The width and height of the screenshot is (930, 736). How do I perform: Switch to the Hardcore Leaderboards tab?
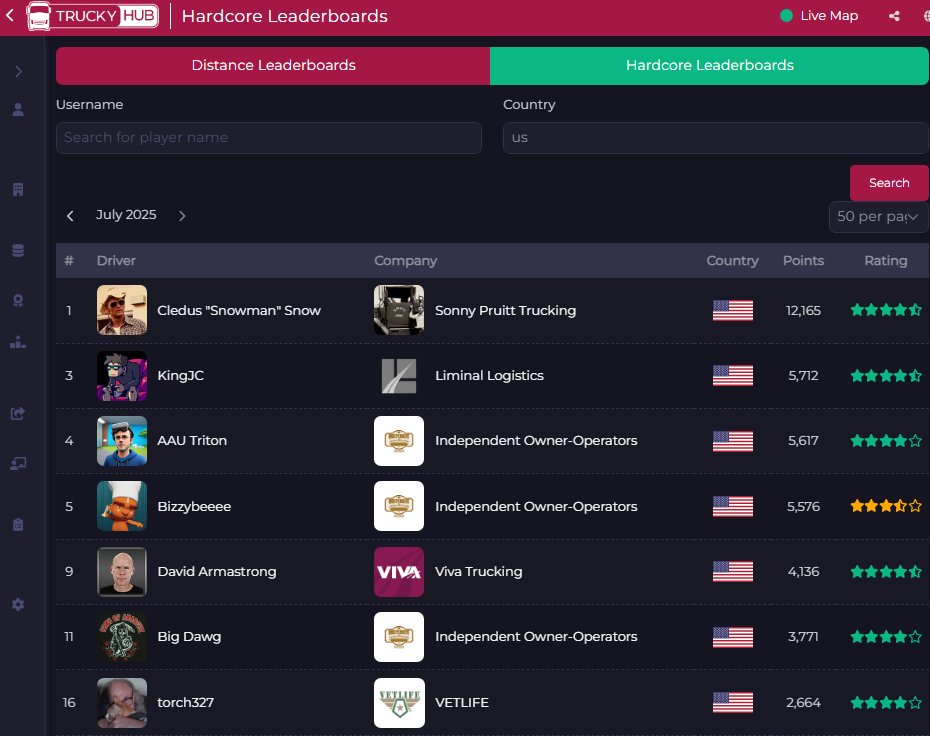click(709, 65)
